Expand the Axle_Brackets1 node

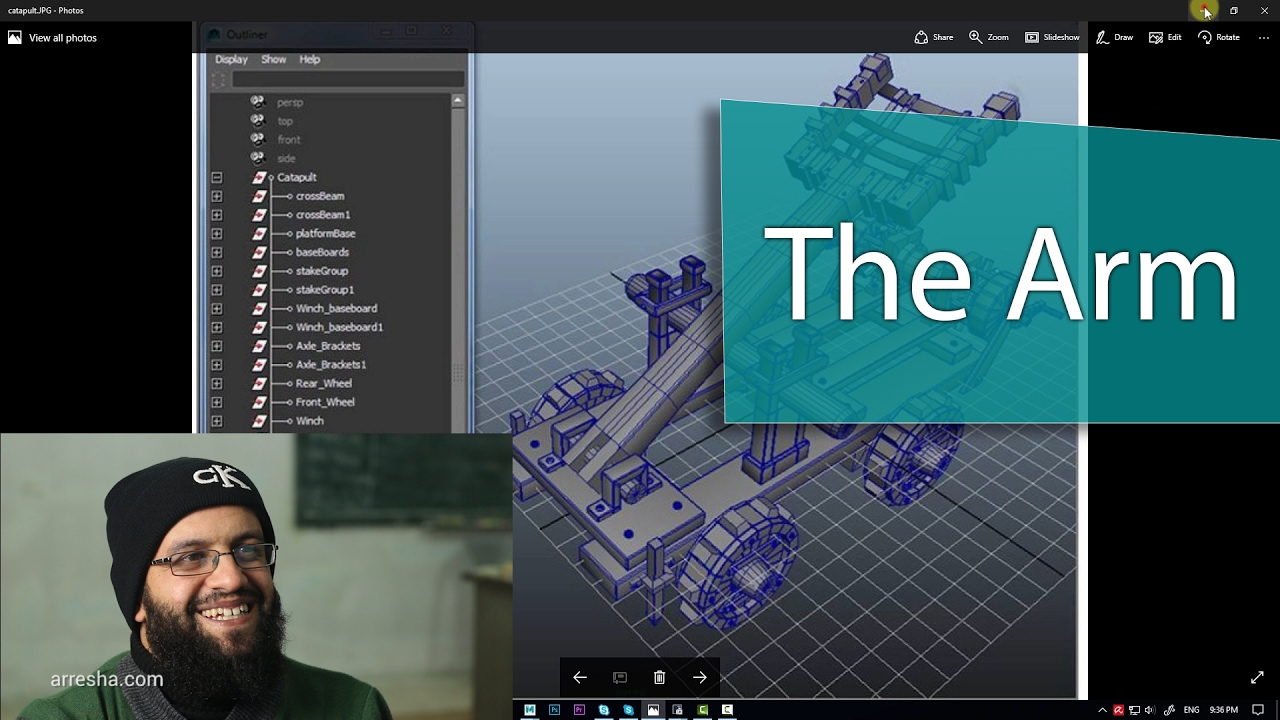(217, 365)
